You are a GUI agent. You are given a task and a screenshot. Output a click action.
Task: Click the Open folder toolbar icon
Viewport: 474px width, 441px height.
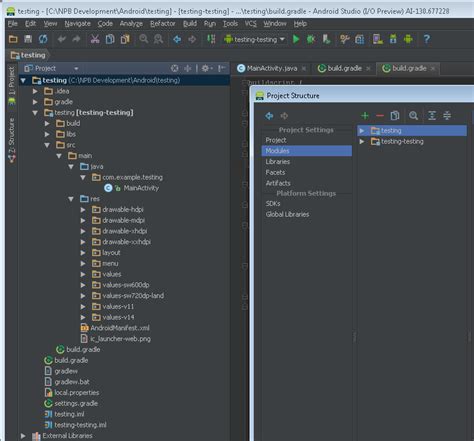point(13,39)
